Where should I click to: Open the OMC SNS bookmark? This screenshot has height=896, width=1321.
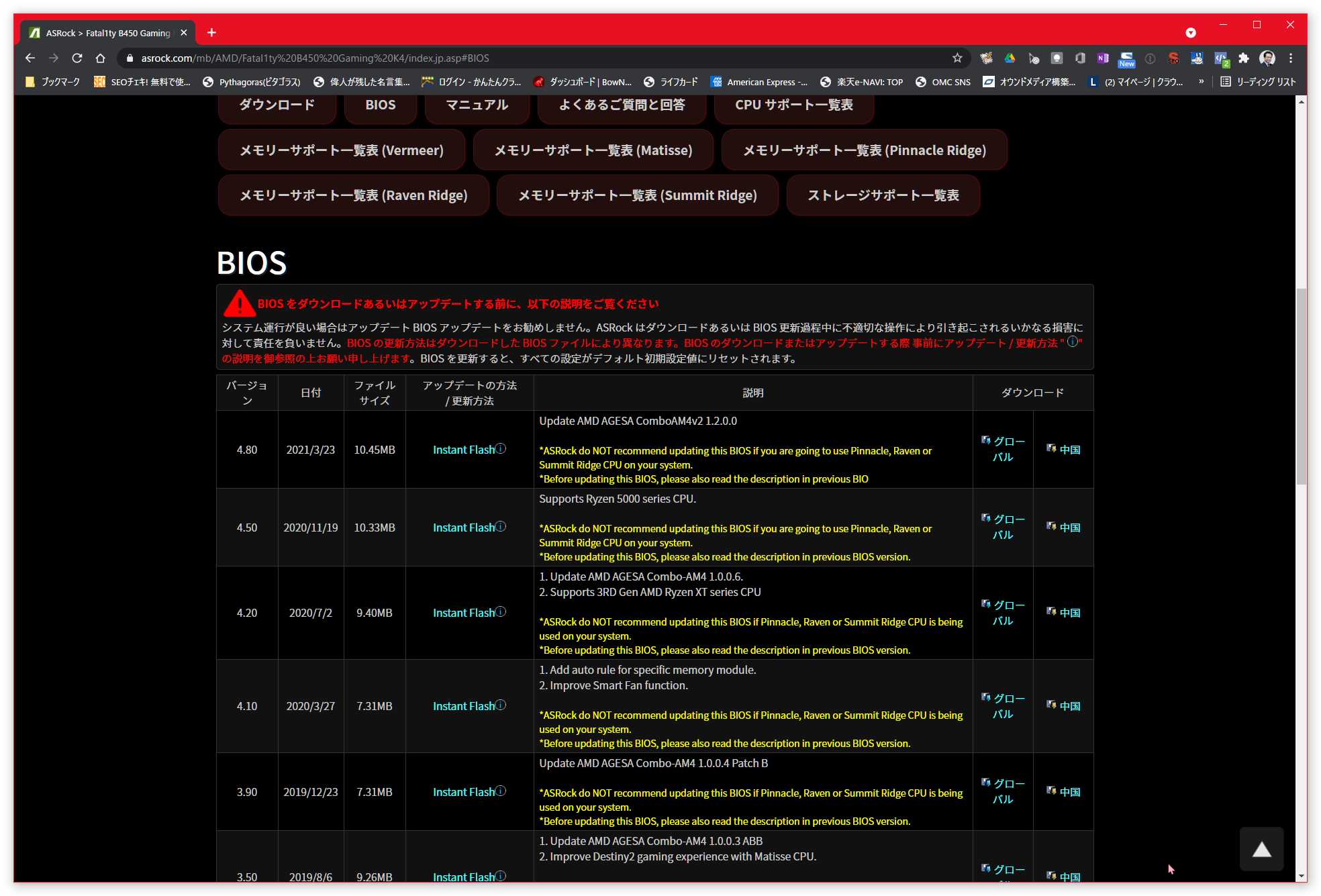pos(943,81)
